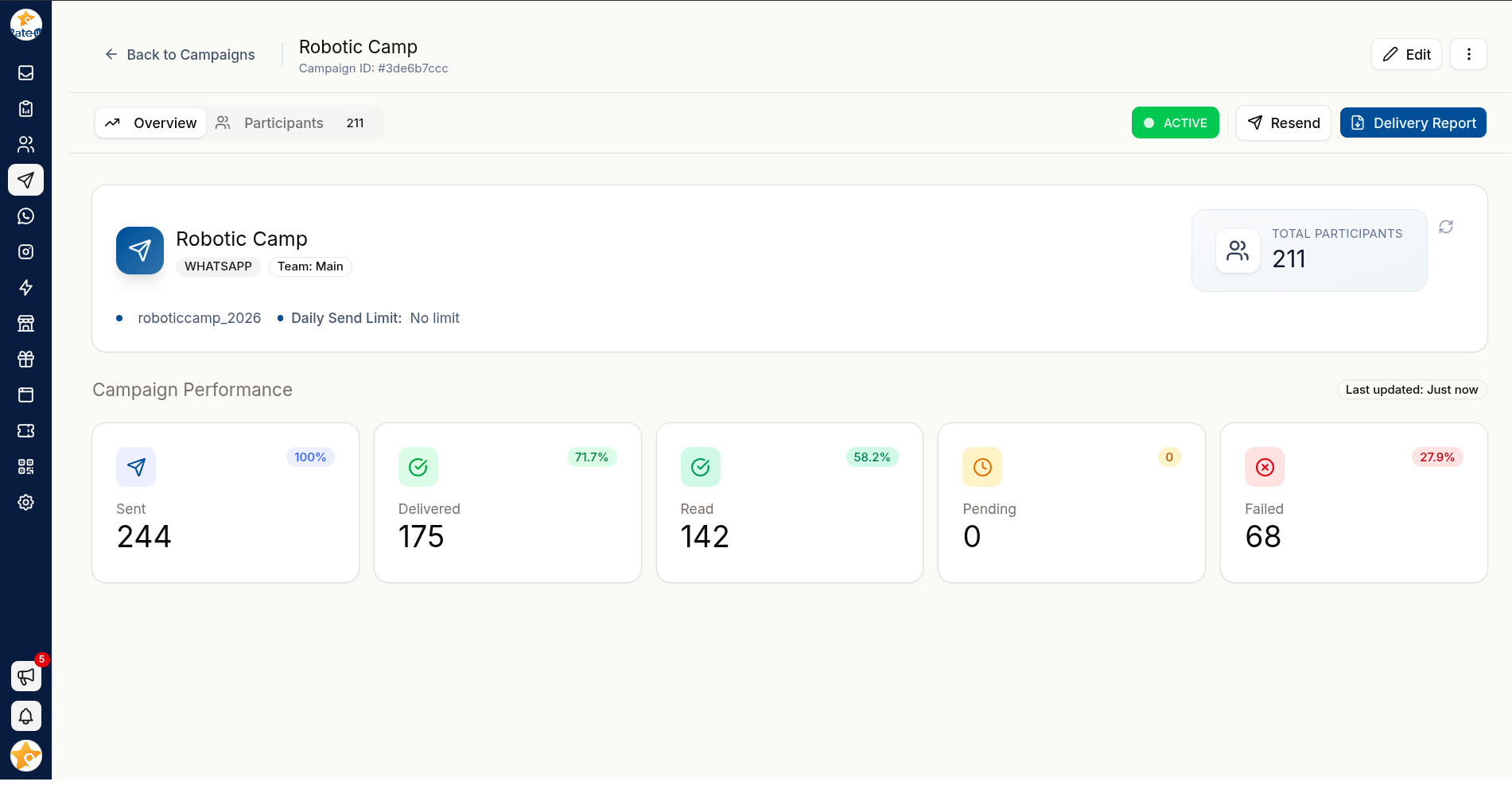This screenshot has width=1512, height=797.
Task: Open the notifications bell icon
Action: click(x=25, y=716)
